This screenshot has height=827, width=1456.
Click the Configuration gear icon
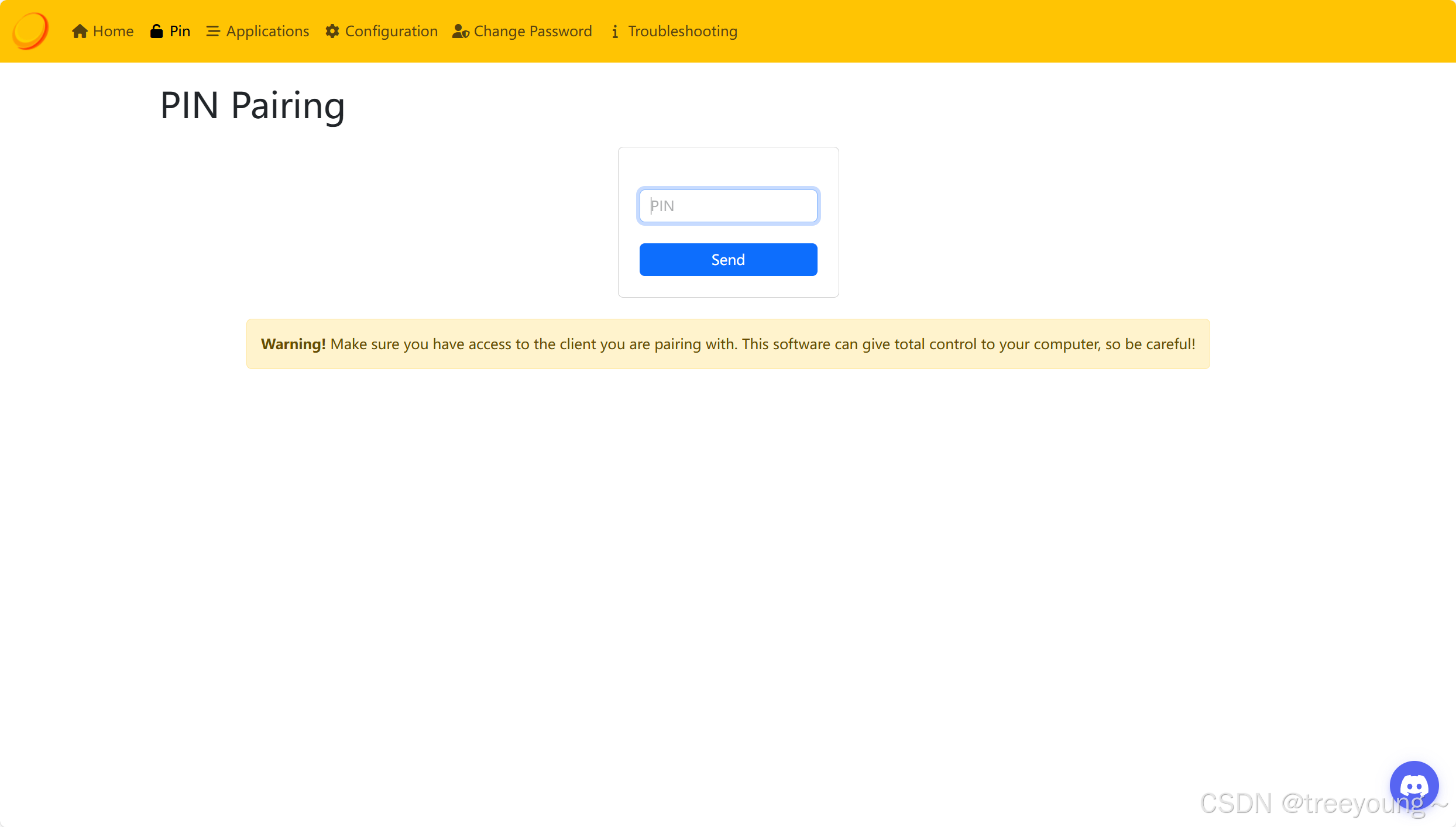point(332,31)
